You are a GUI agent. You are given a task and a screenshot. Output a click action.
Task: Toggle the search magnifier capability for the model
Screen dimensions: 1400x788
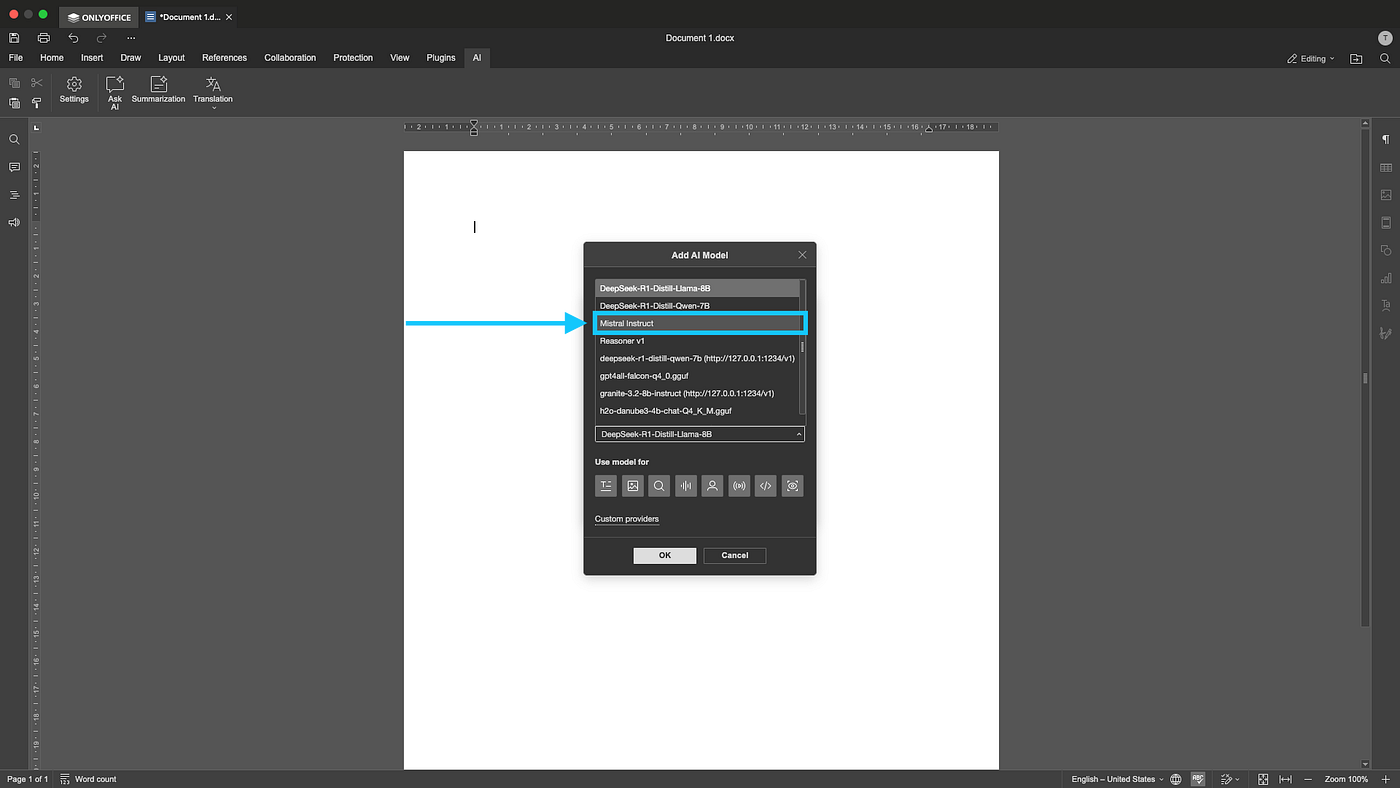659,486
